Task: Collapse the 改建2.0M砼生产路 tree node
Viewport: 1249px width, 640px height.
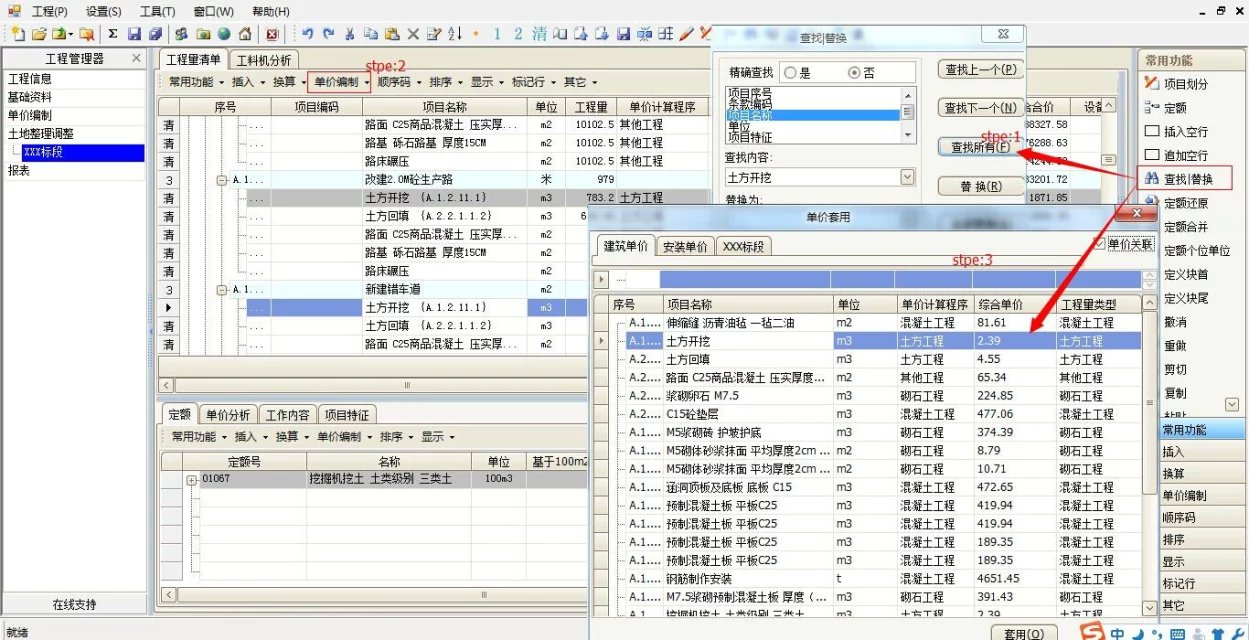Action: 223,180
